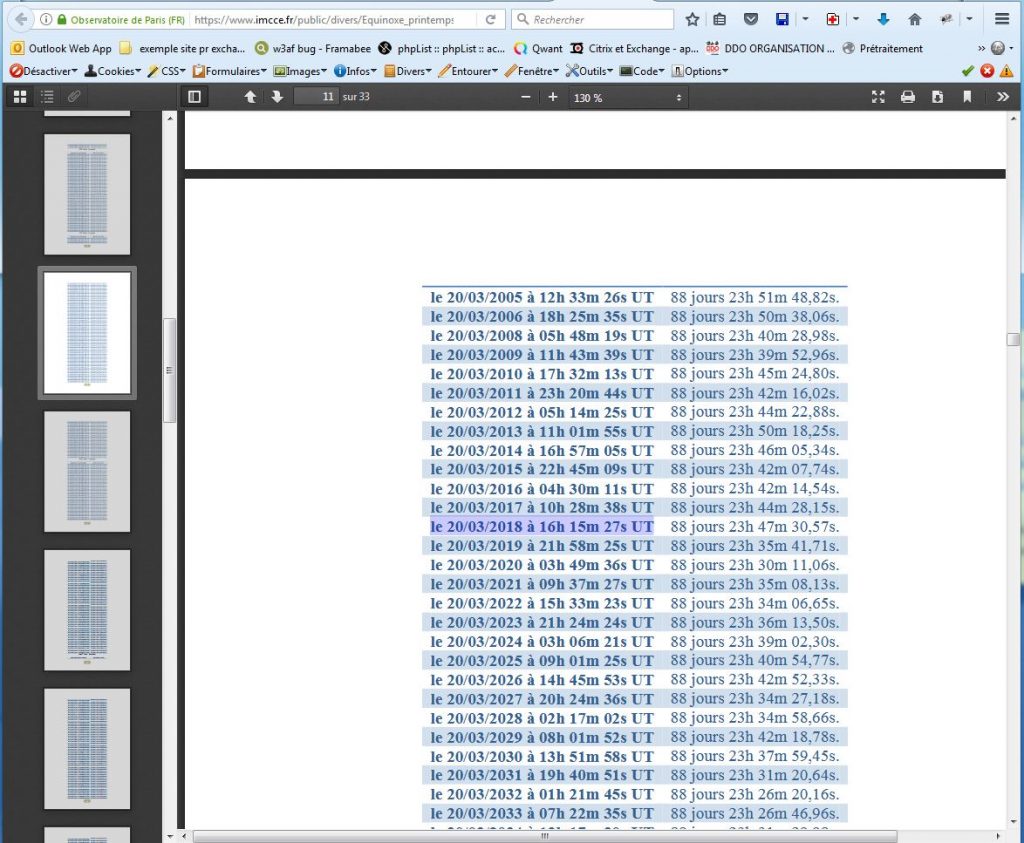Go to next PDF page
Viewport: 1024px width, 843px height.
[277, 97]
